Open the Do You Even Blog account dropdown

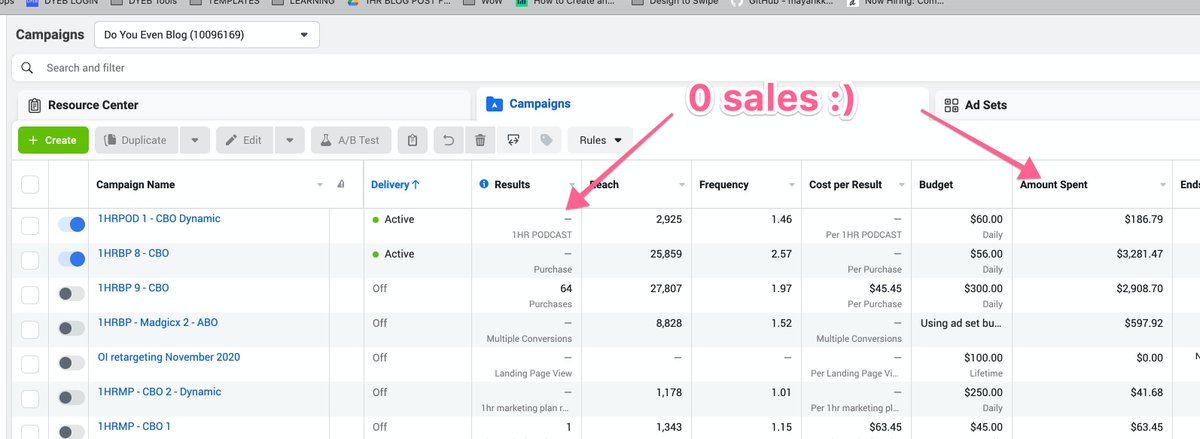(x=207, y=35)
